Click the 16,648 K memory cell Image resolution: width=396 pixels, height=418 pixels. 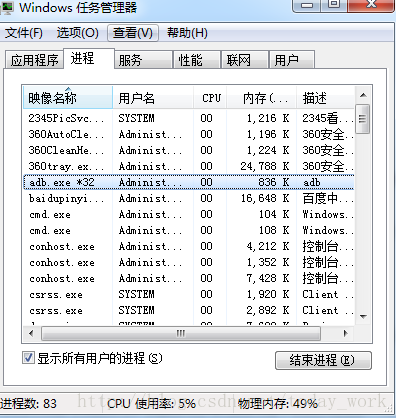point(265,198)
